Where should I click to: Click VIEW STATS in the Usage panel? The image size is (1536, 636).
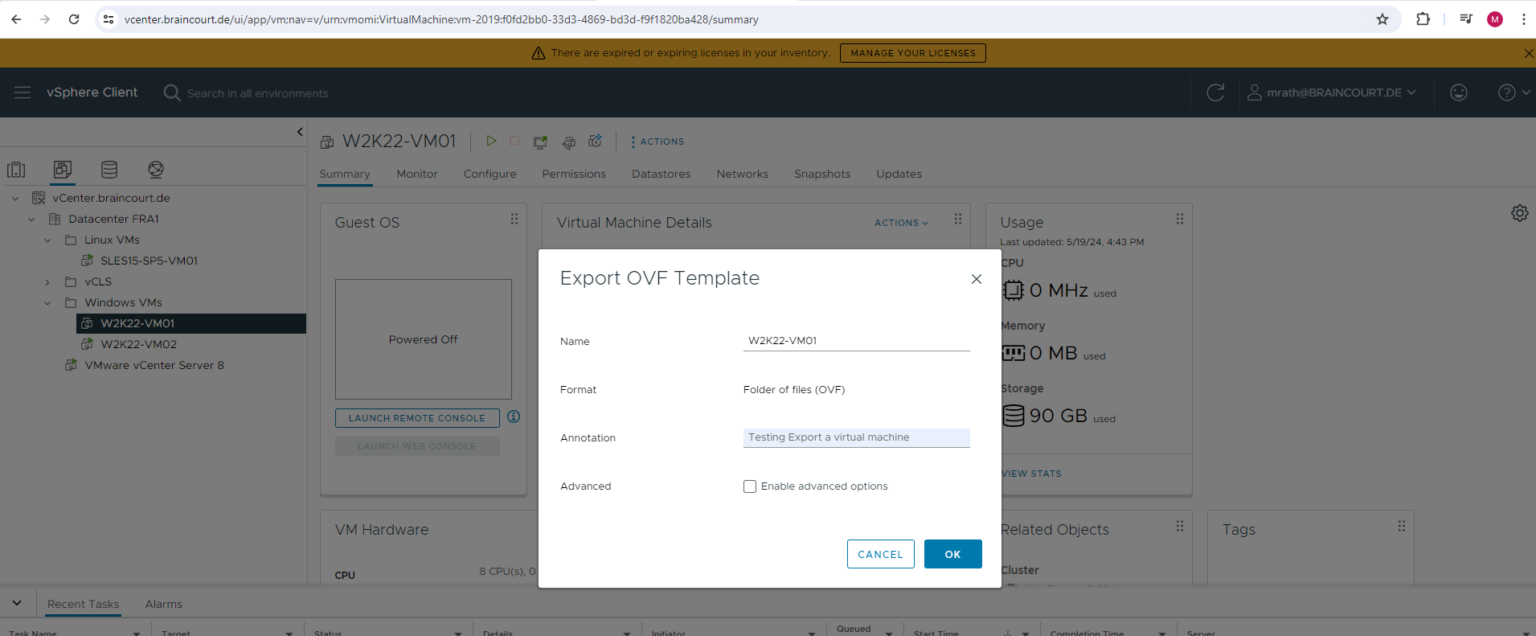pos(1030,473)
